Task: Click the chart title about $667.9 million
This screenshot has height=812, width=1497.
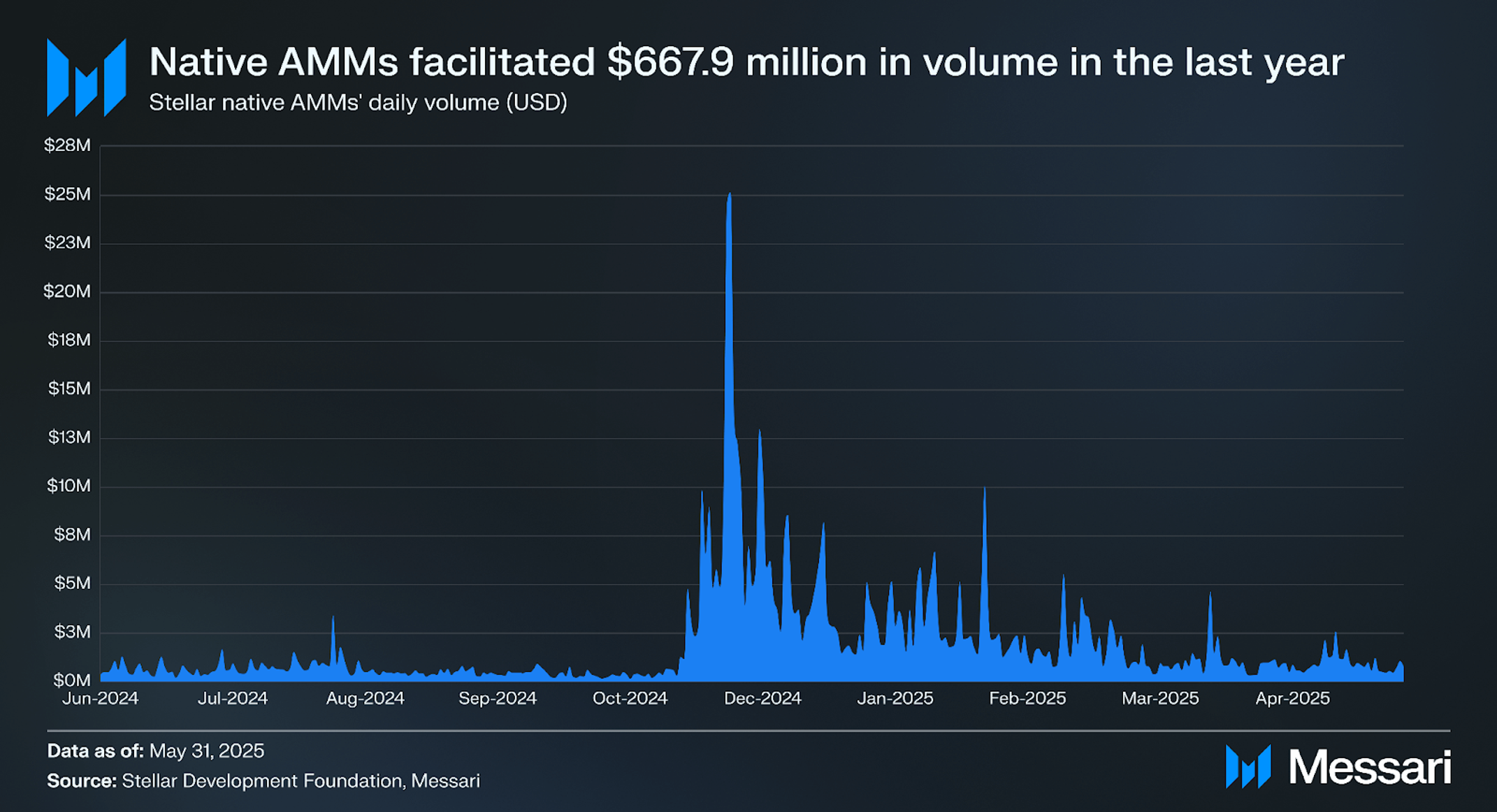Action: tap(746, 62)
